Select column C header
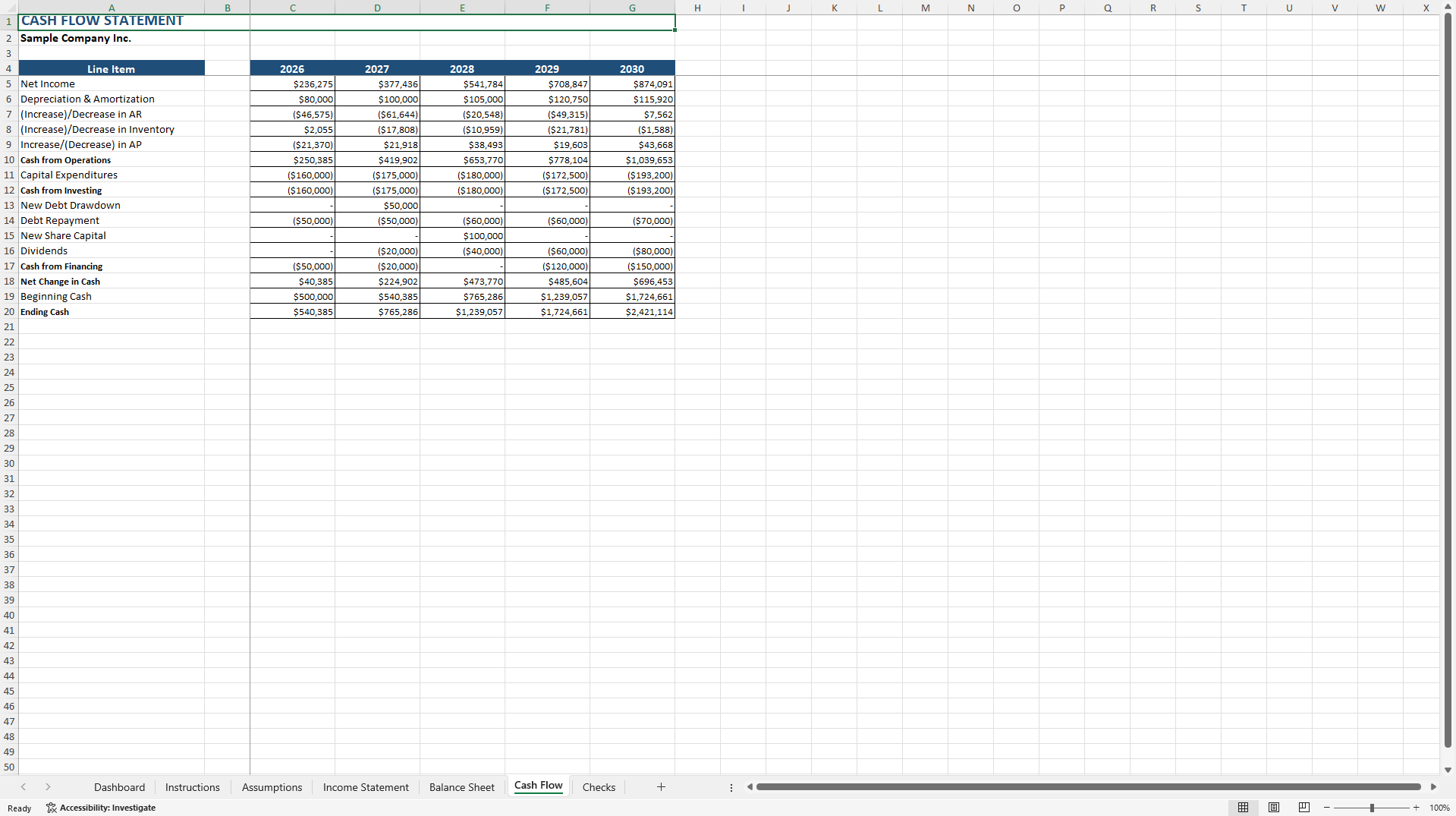Viewport: 1456px width, 816px height. pyautogui.click(x=293, y=8)
